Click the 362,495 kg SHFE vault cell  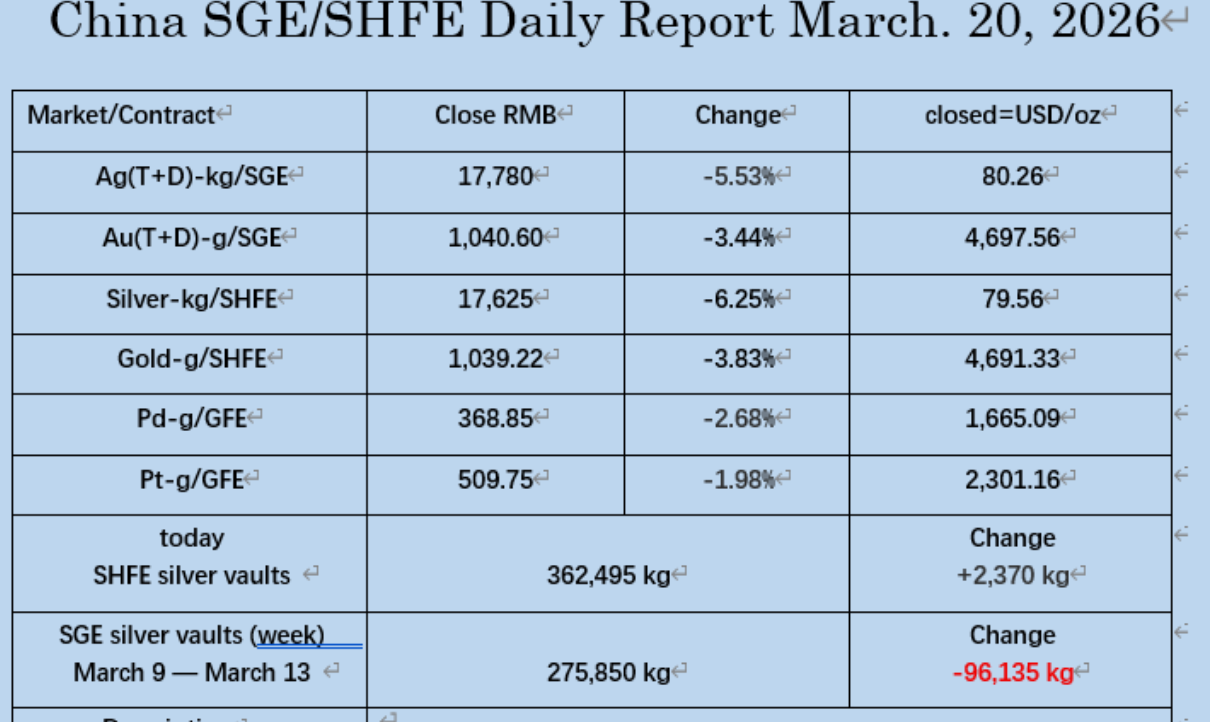(608, 576)
